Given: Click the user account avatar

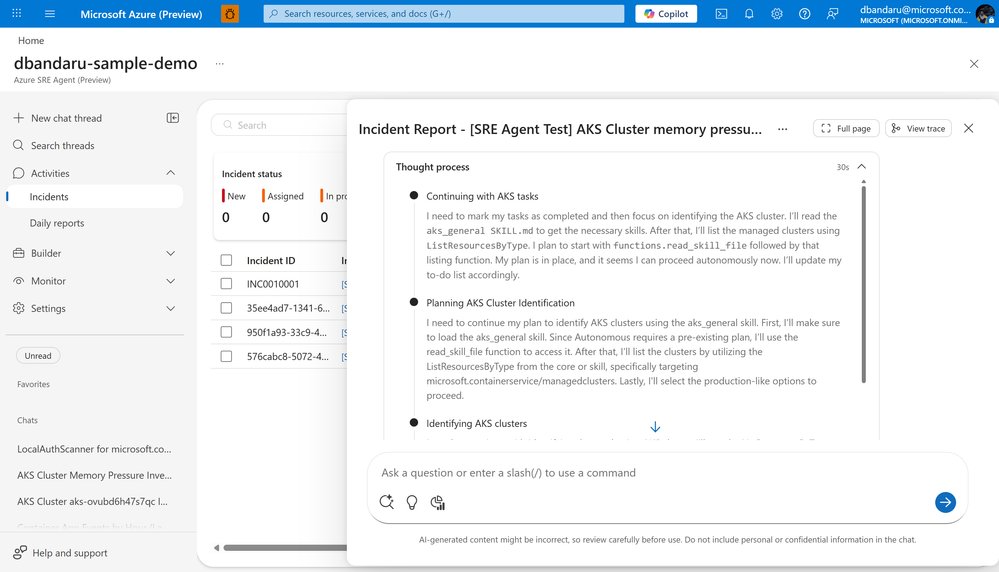Looking at the screenshot, I should pos(985,13).
